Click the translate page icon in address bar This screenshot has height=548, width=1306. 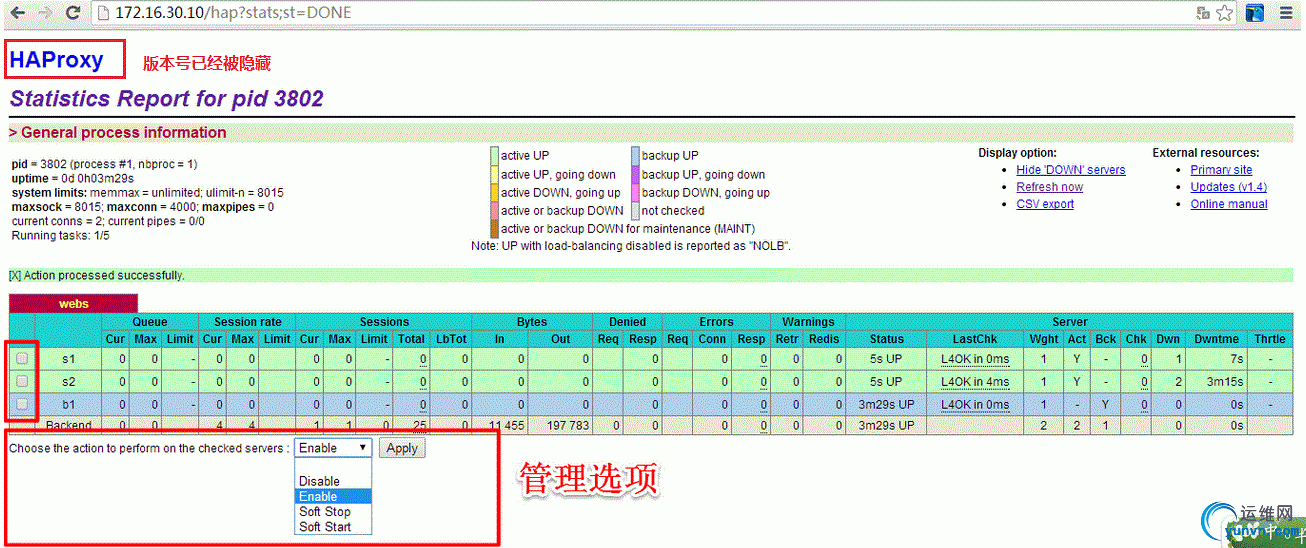(1203, 13)
